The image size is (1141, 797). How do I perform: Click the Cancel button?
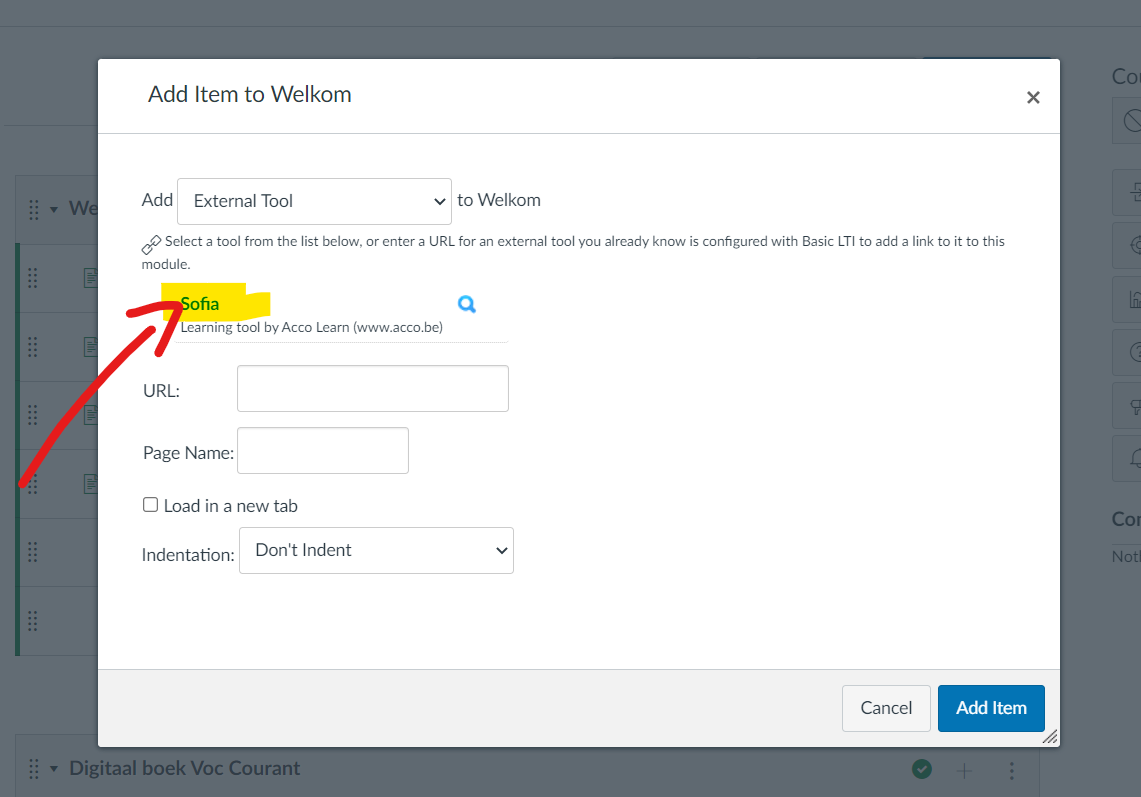[886, 707]
